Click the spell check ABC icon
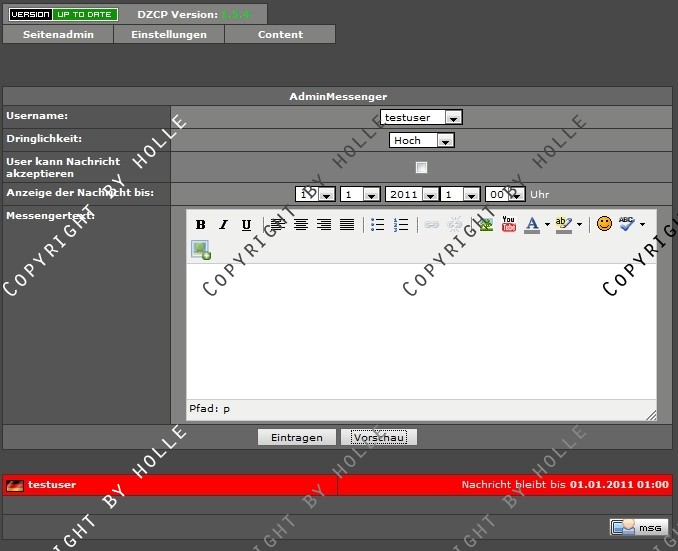The image size is (678, 551). [x=627, y=224]
